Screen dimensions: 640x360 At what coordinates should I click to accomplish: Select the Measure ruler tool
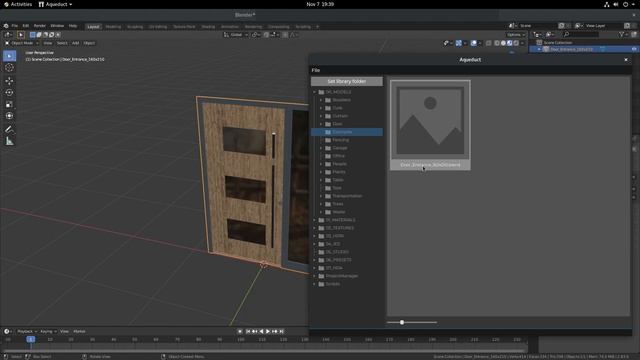[9, 141]
